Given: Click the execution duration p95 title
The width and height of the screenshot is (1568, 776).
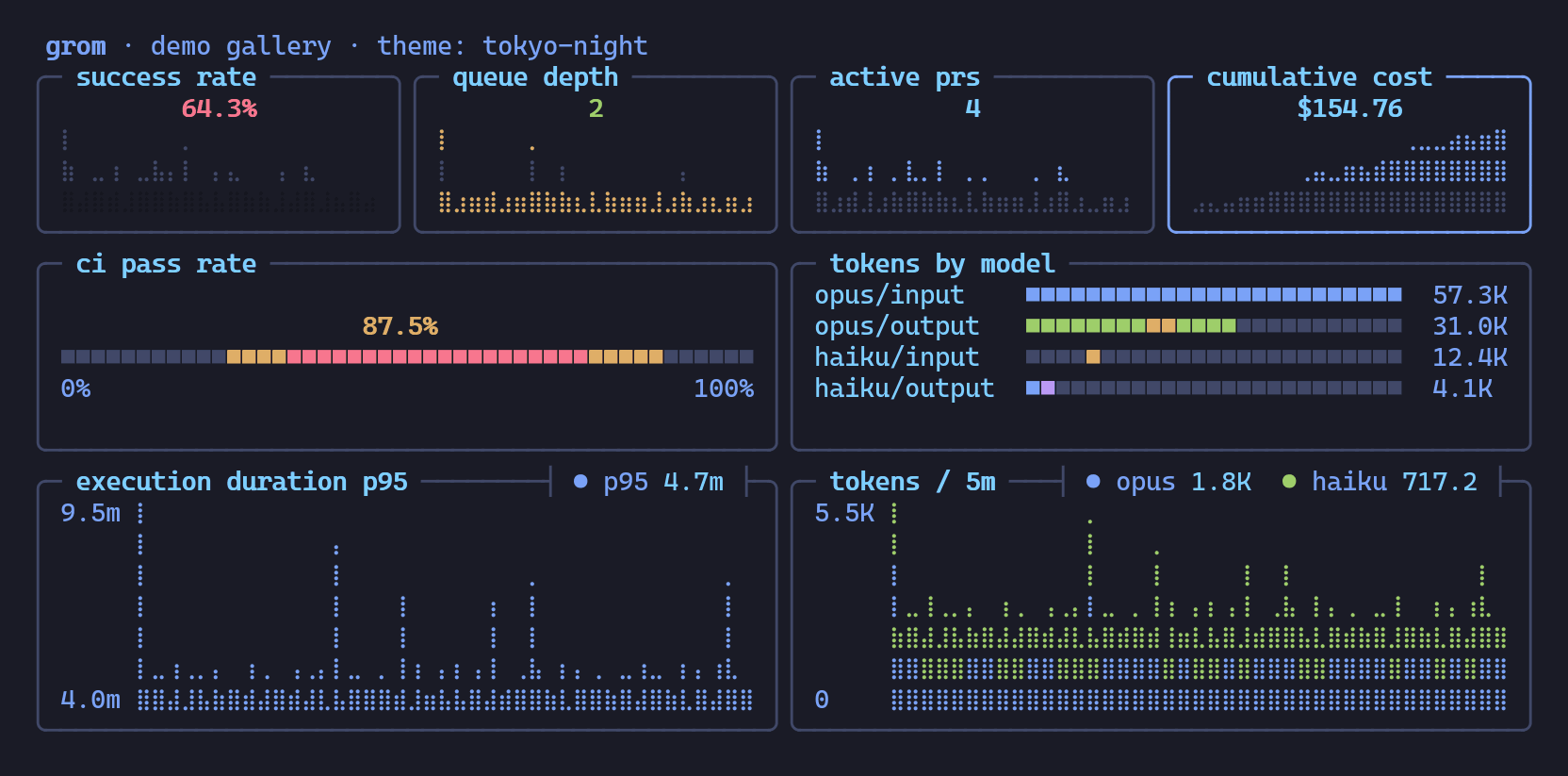Looking at the screenshot, I should (x=241, y=482).
